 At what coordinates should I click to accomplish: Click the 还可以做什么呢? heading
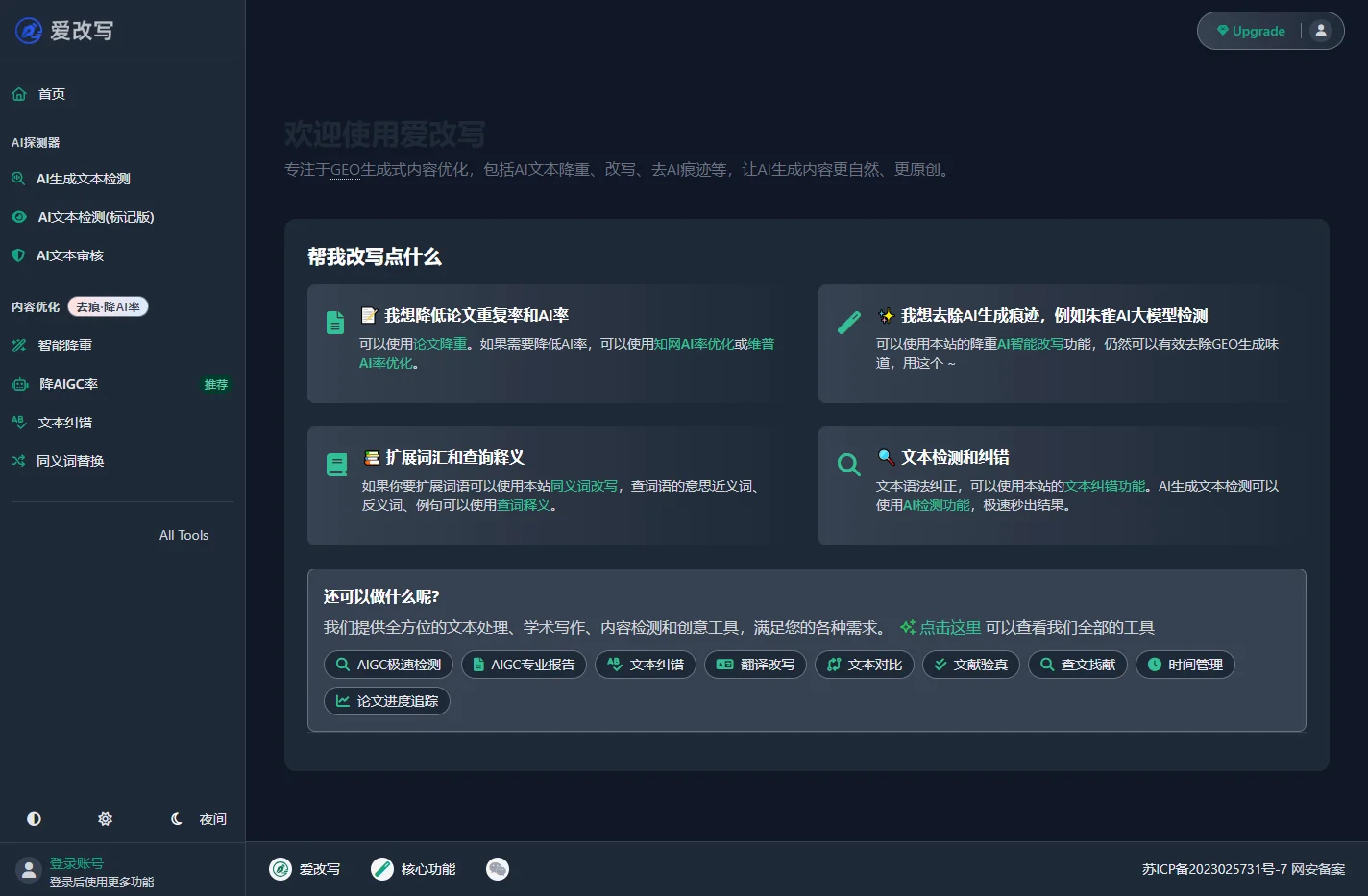[381, 596]
